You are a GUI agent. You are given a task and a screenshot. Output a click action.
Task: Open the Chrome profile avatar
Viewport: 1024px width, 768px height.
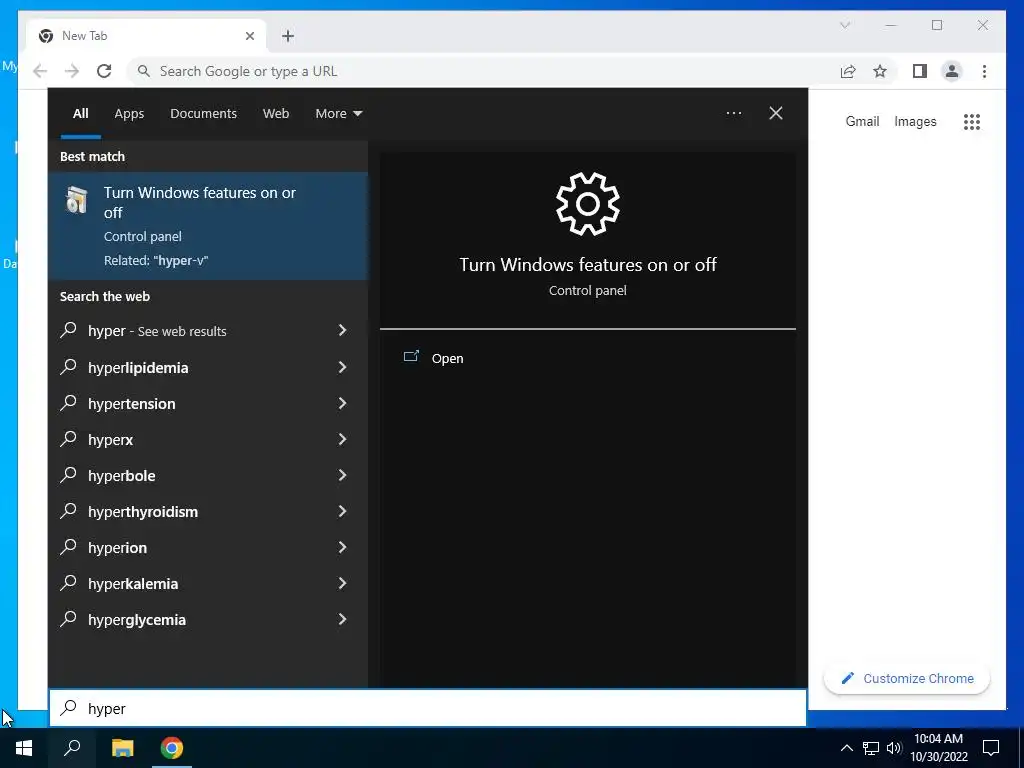tap(952, 71)
